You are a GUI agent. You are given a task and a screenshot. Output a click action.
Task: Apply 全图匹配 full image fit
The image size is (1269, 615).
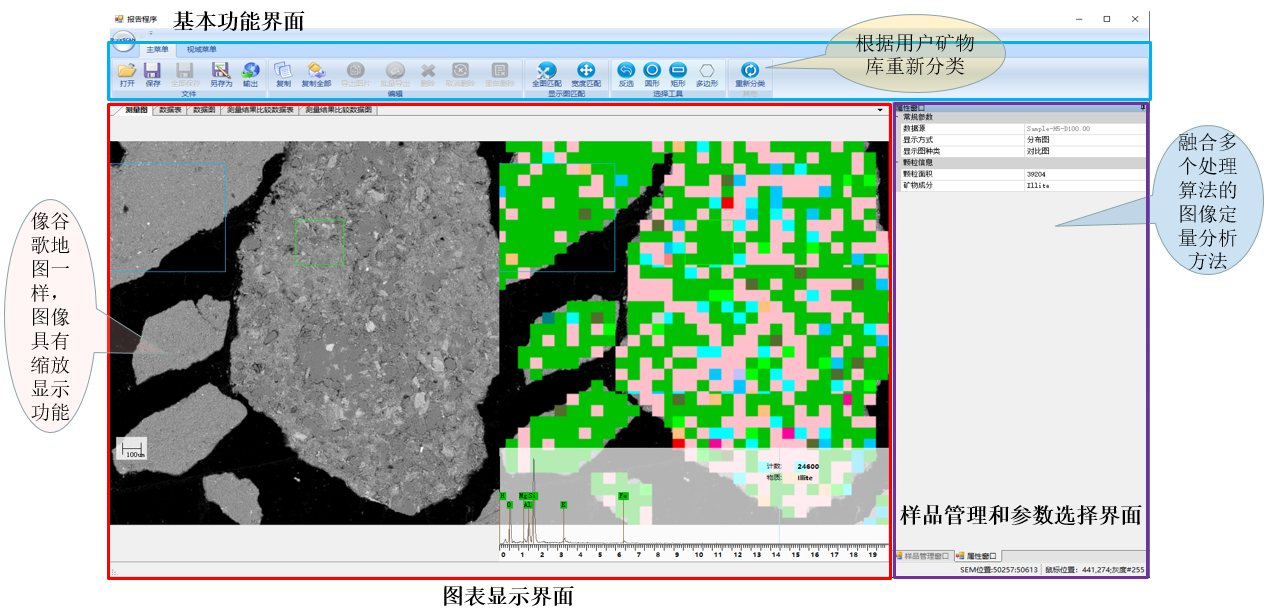[546, 71]
